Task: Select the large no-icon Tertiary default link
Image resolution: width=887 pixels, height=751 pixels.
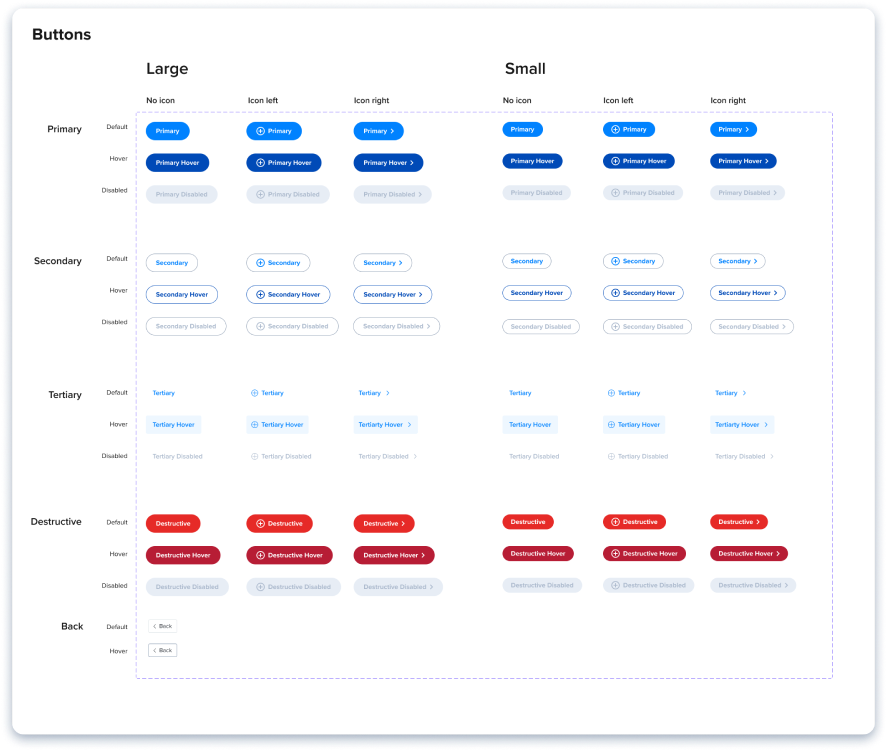Action: click(163, 393)
